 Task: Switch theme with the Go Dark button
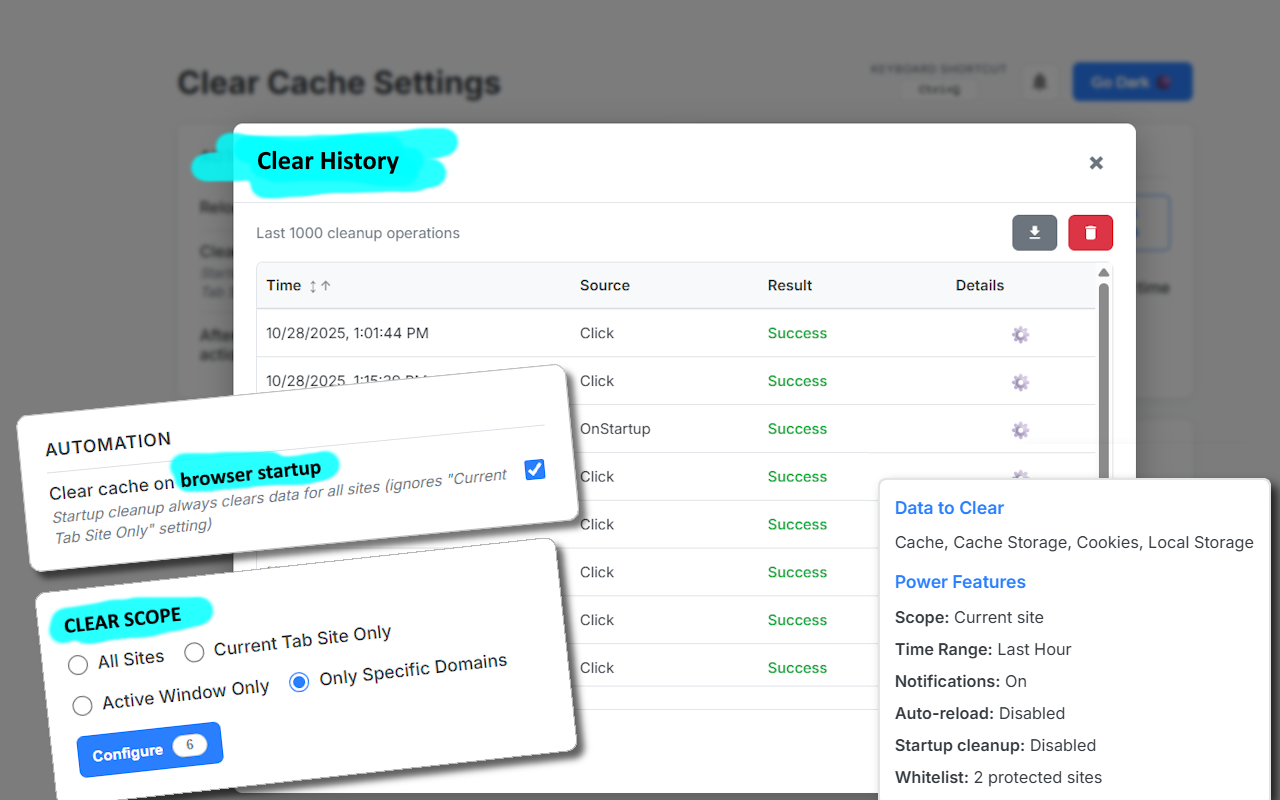click(1132, 82)
